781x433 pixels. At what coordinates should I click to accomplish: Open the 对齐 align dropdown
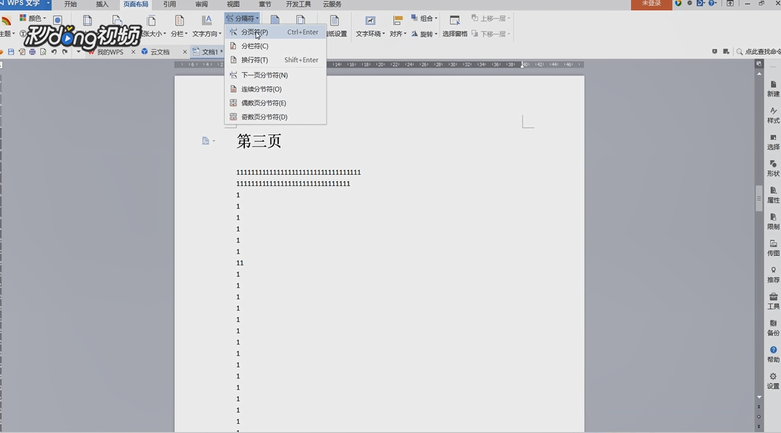tap(397, 26)
